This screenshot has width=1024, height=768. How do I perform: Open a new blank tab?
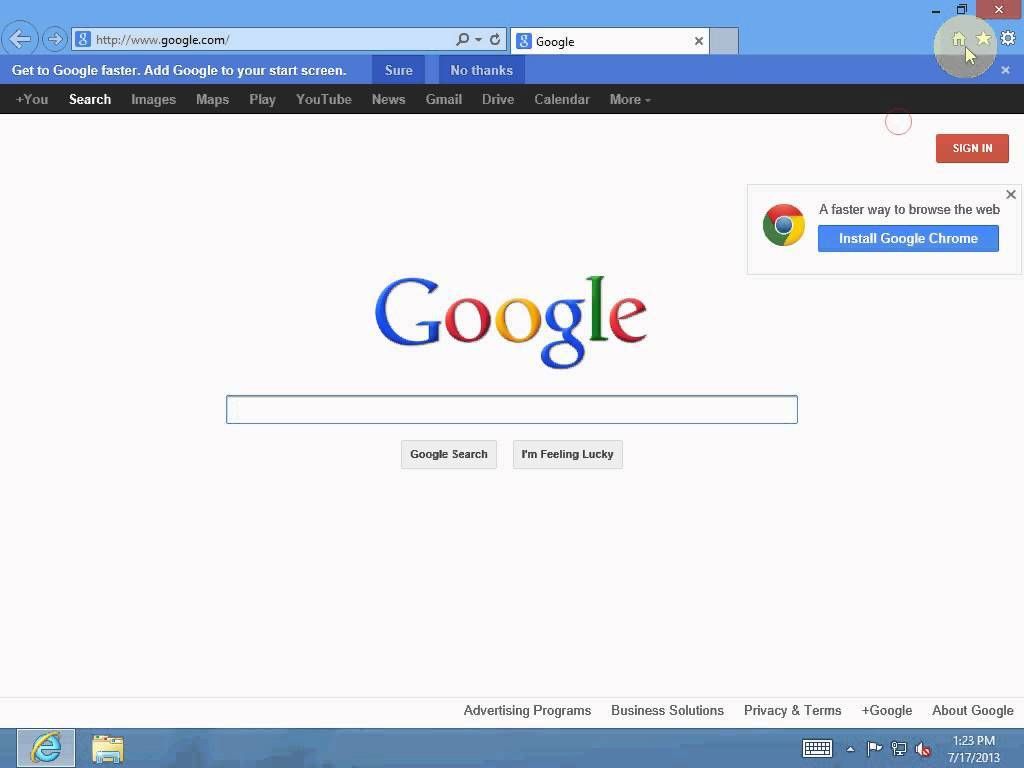[x=724, y=41]
